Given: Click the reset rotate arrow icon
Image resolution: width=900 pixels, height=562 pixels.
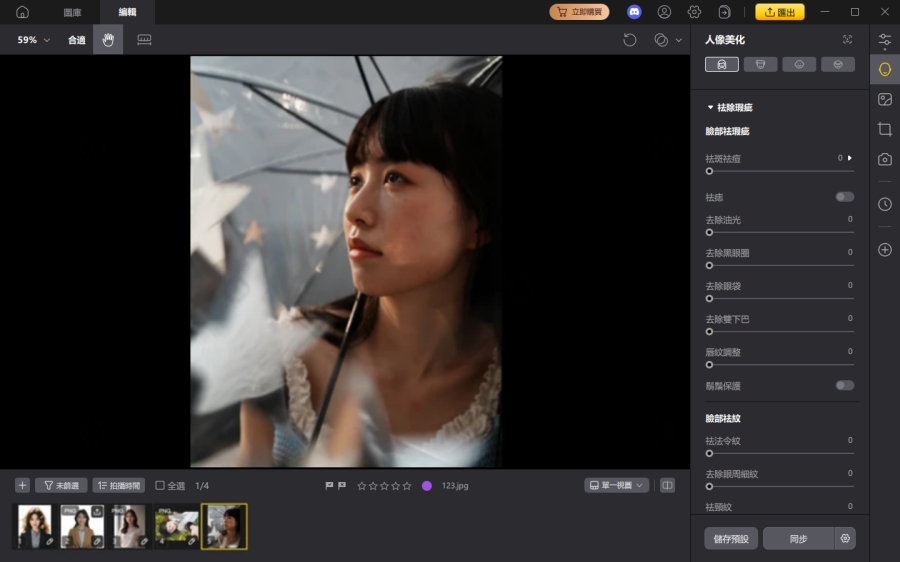Looking at the screenshot, I should tap(630, 40).
